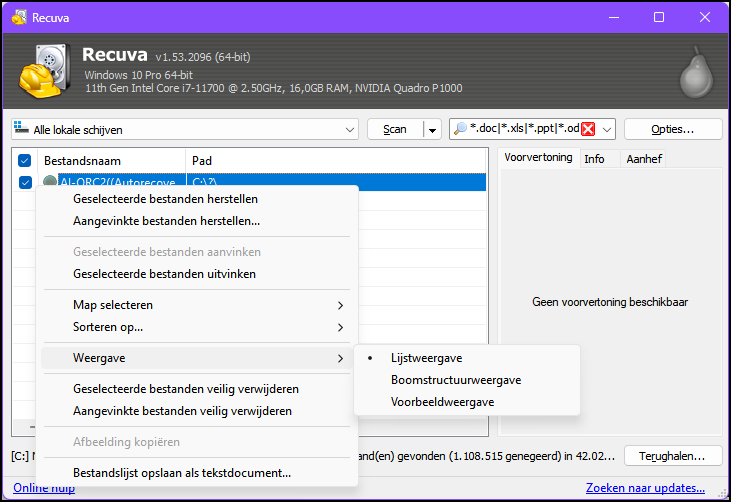The image size is (731, 502).
Task: Click the Recuva title bar app icon
Action: (x=19, y=17)
